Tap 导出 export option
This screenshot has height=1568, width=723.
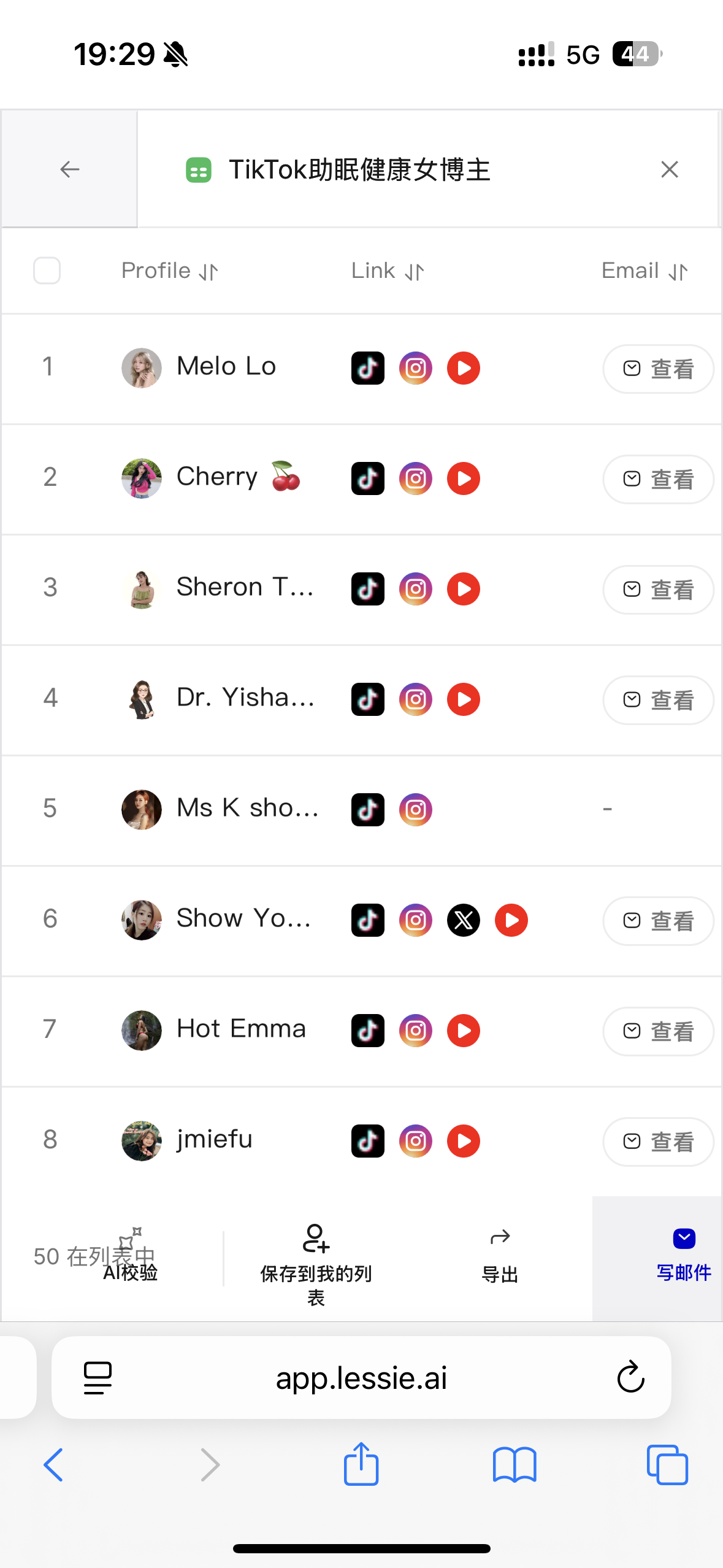500,1255
